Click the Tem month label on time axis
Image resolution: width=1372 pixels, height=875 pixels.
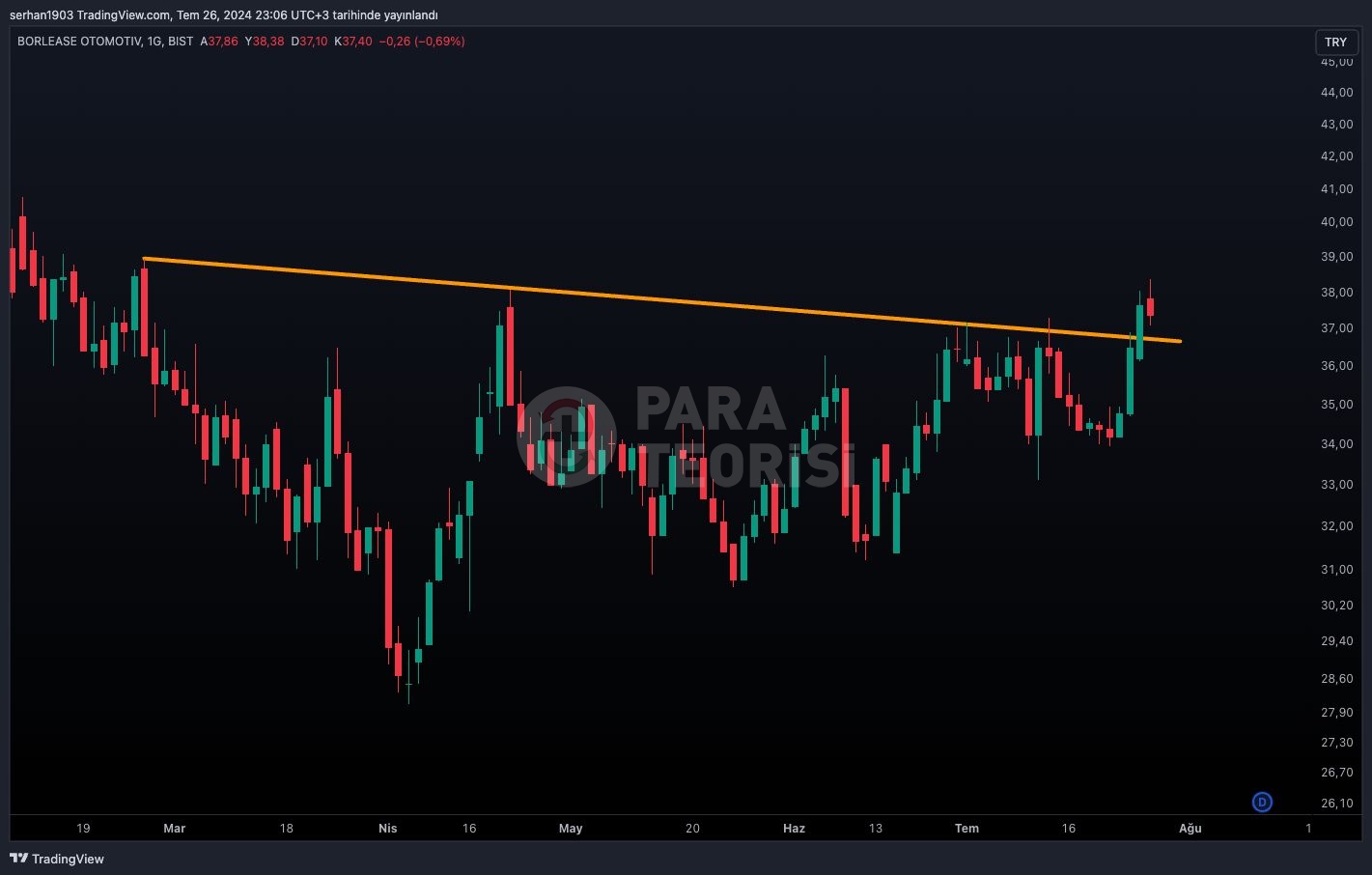tap(966, 829)
